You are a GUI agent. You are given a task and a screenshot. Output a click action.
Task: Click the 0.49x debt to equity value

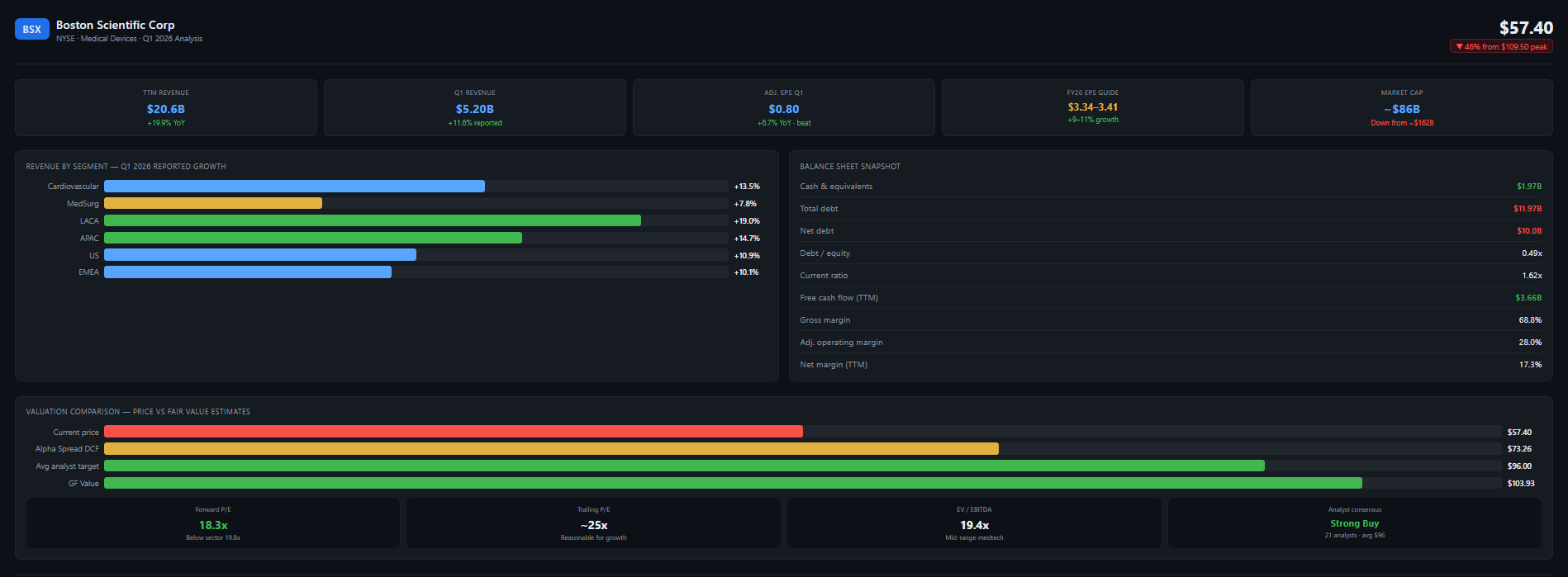coord(1532,253)
